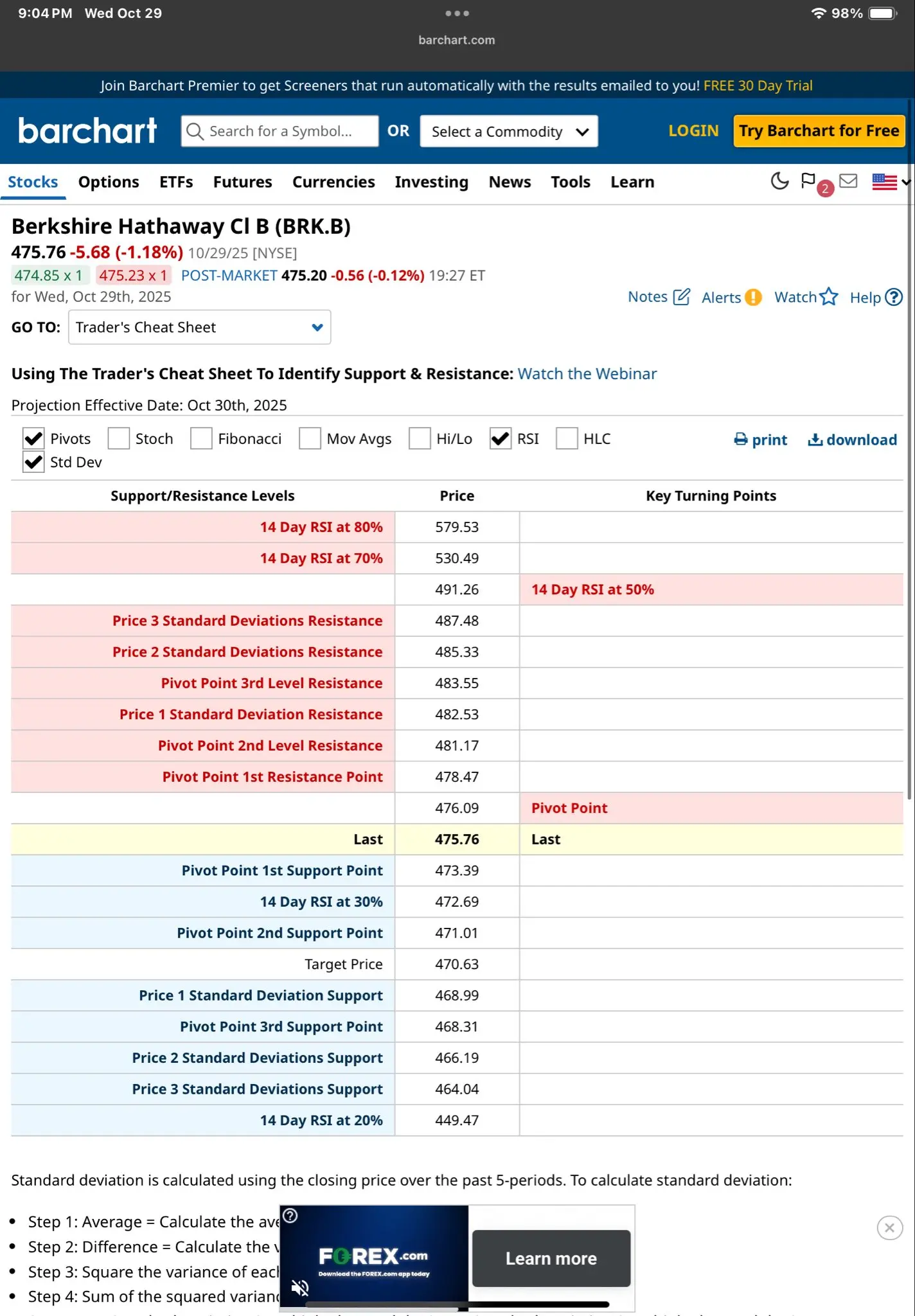Tap the three-dot multitasking menu

(x=457, y=13)
